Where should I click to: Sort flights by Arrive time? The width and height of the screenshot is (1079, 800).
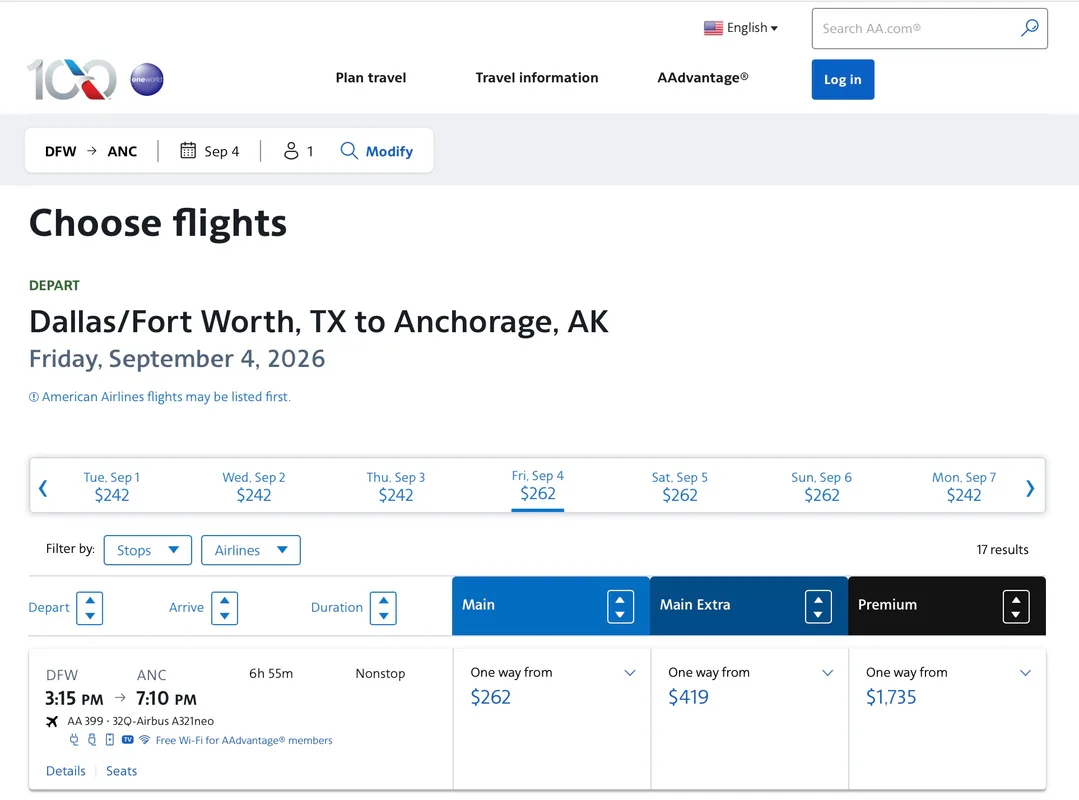point(224,608)
